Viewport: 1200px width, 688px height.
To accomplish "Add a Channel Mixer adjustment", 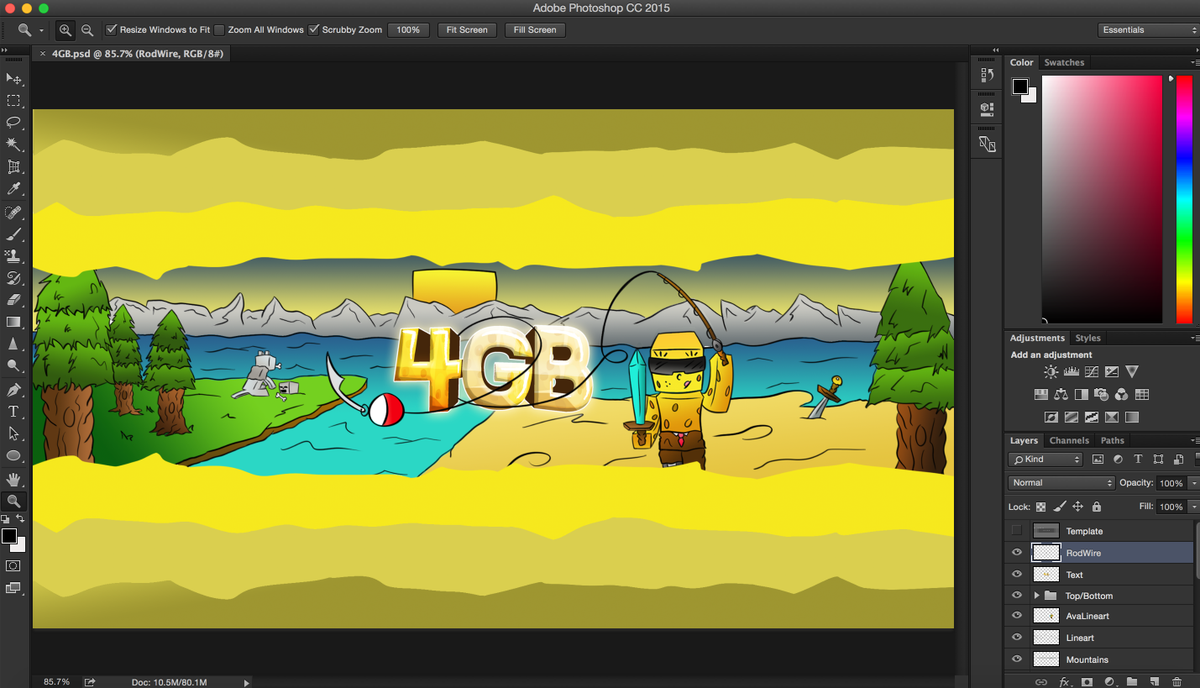I will point(1121,395).
